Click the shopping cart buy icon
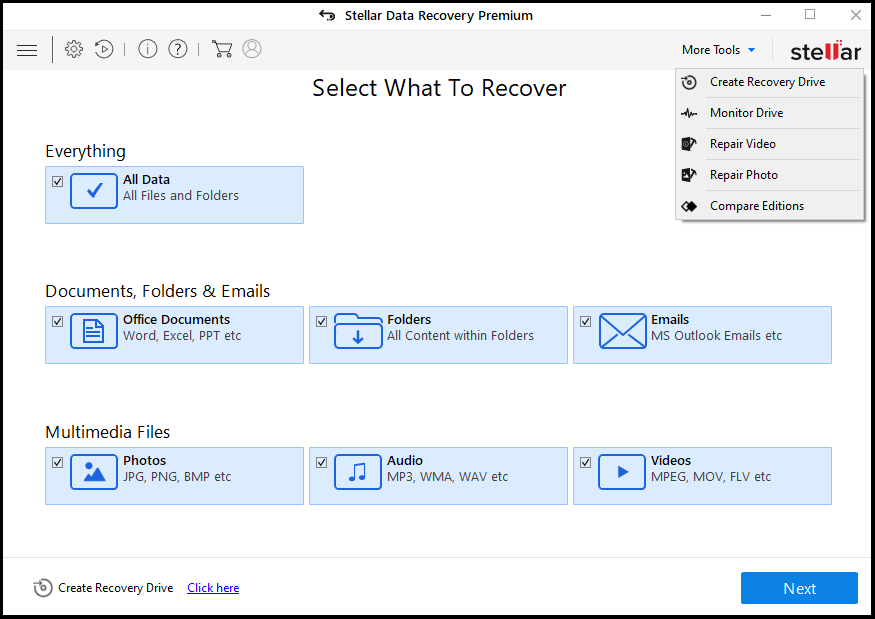This screenshot has width=875, height=619. tap(222, 49)
